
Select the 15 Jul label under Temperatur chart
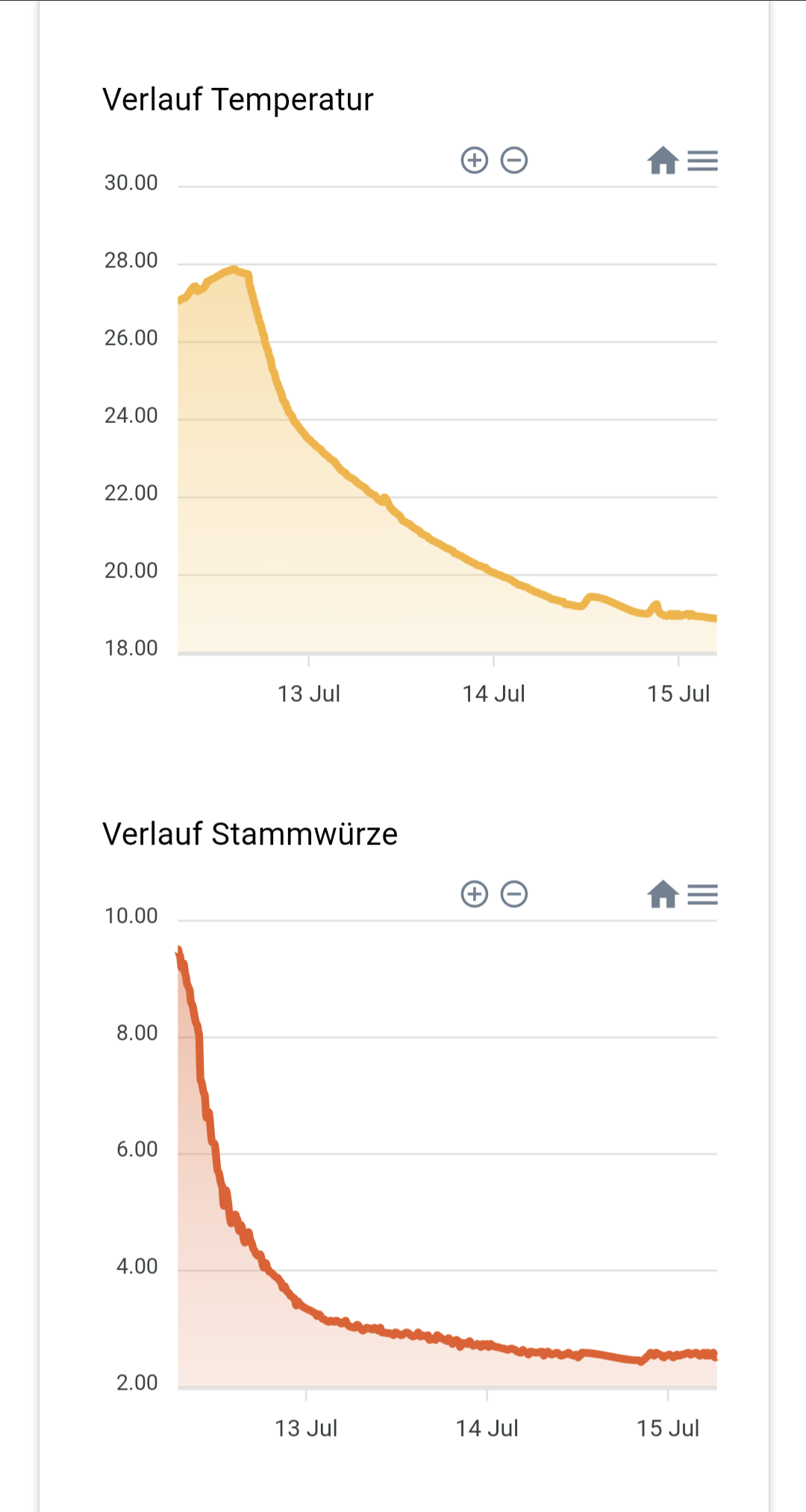(x=678, y=694)
